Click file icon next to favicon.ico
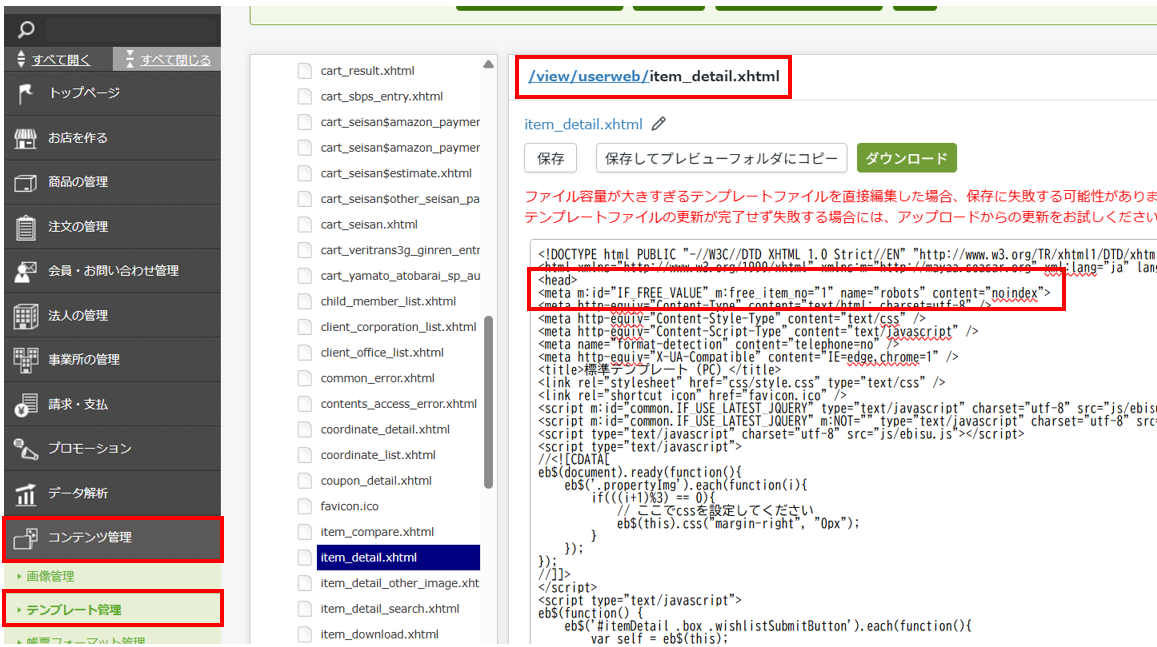Screen dimensions: 1157x647 [304, 506]
